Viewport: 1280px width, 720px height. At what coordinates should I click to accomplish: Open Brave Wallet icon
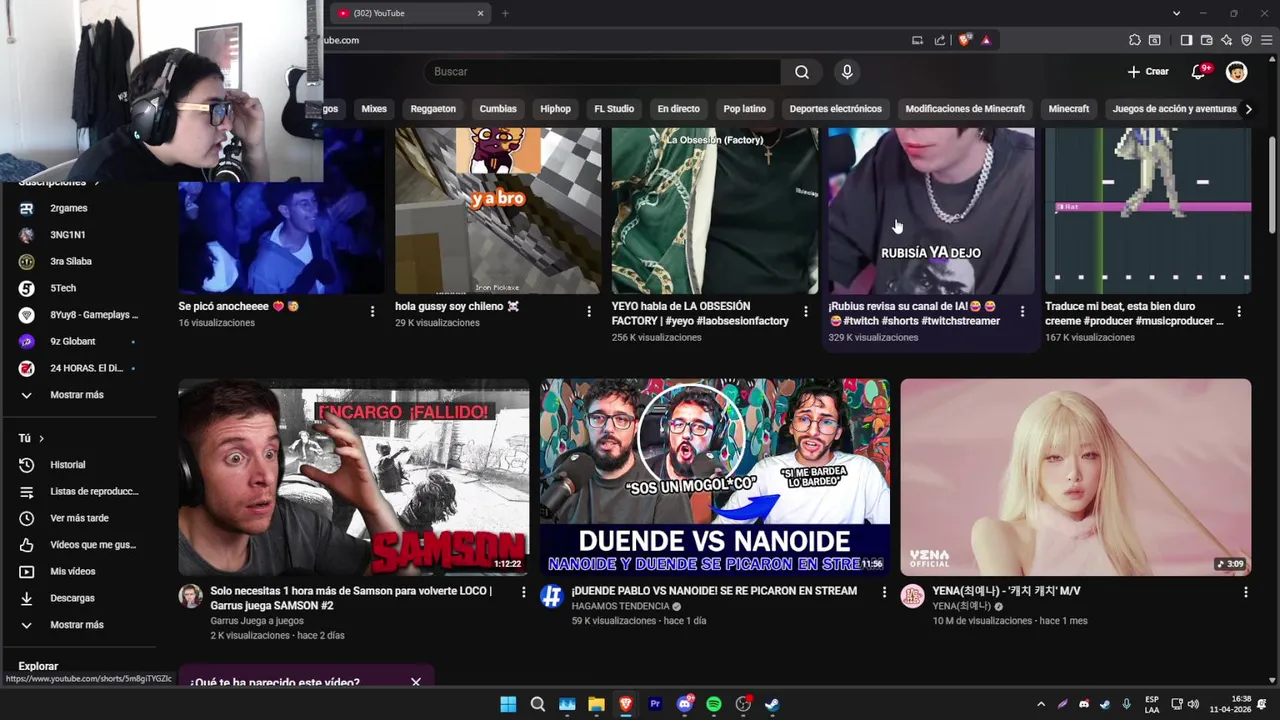1206,40
